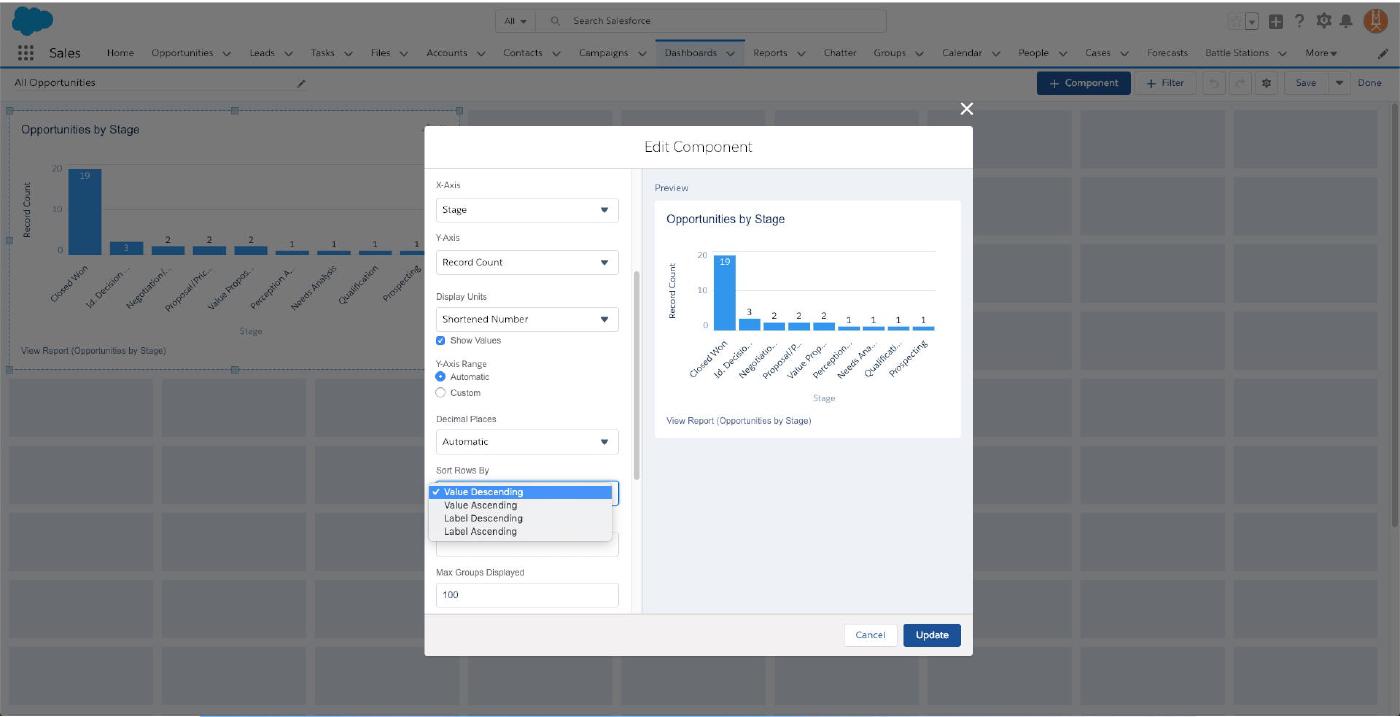This screenshot has width=1400, height=717.
Task: Click the Update button
Action: tap(931, 635)
